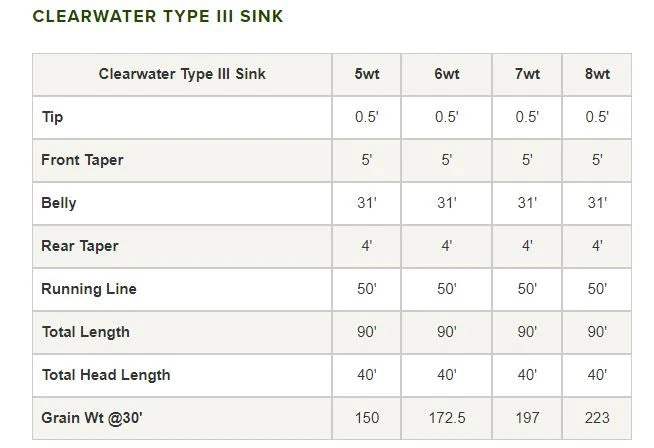
Task: Select the 5wt column header
Action: coord(367,74)
